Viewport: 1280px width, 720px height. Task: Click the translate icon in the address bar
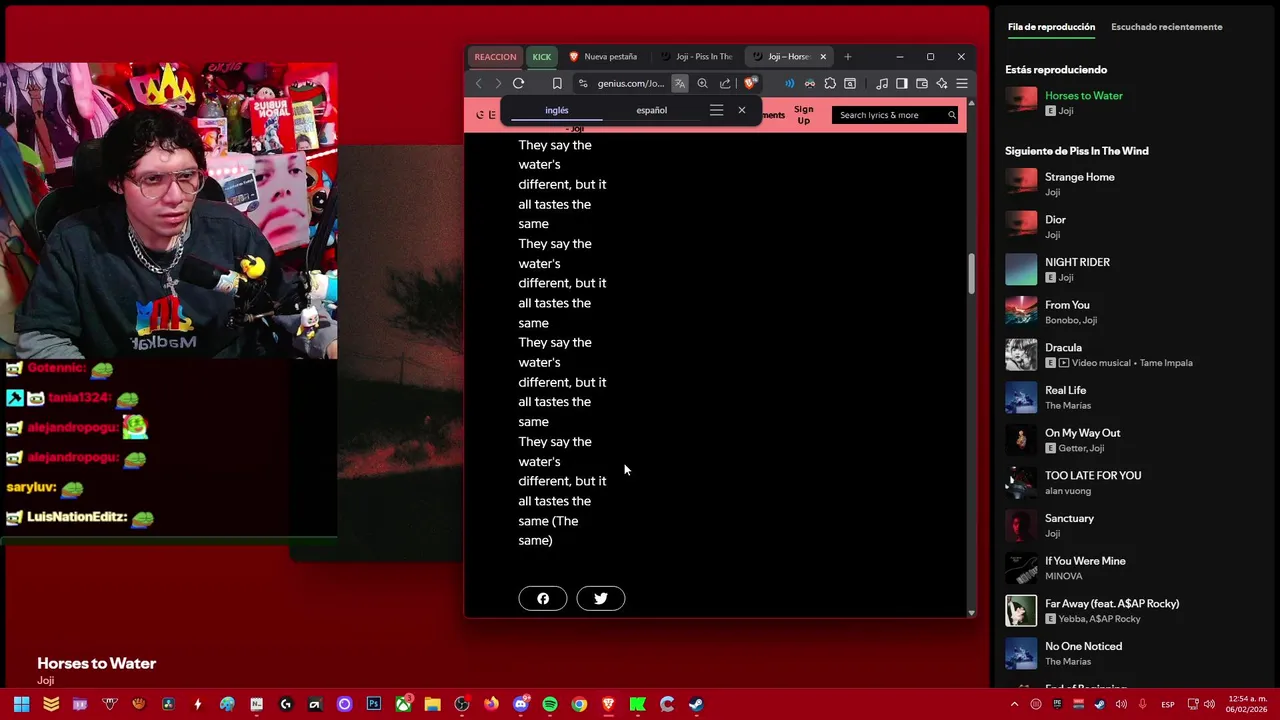(680, 83)
